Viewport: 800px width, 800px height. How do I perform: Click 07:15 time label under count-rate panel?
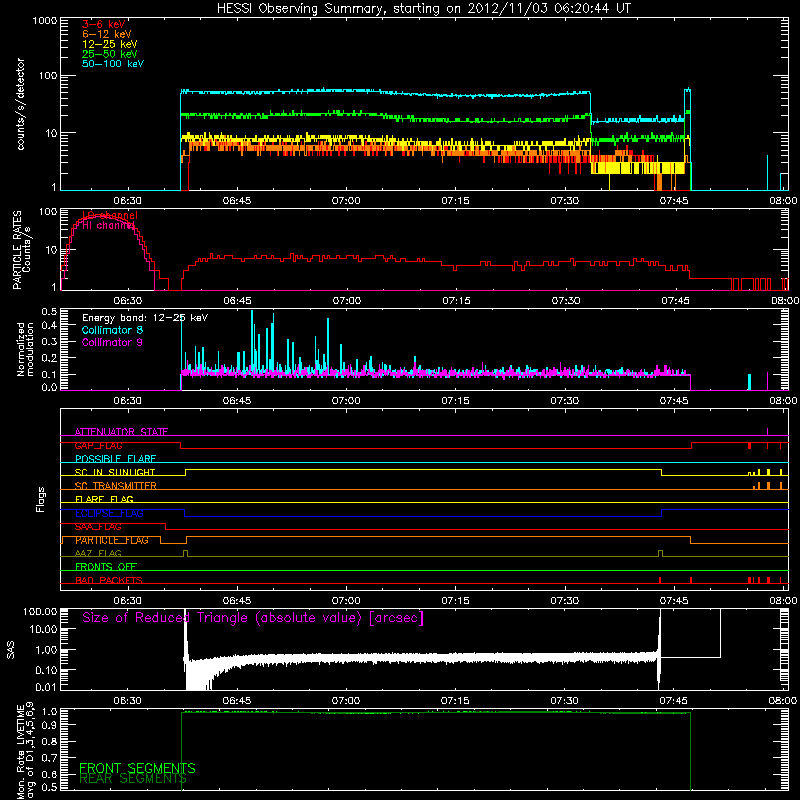[x=455, y=201]
